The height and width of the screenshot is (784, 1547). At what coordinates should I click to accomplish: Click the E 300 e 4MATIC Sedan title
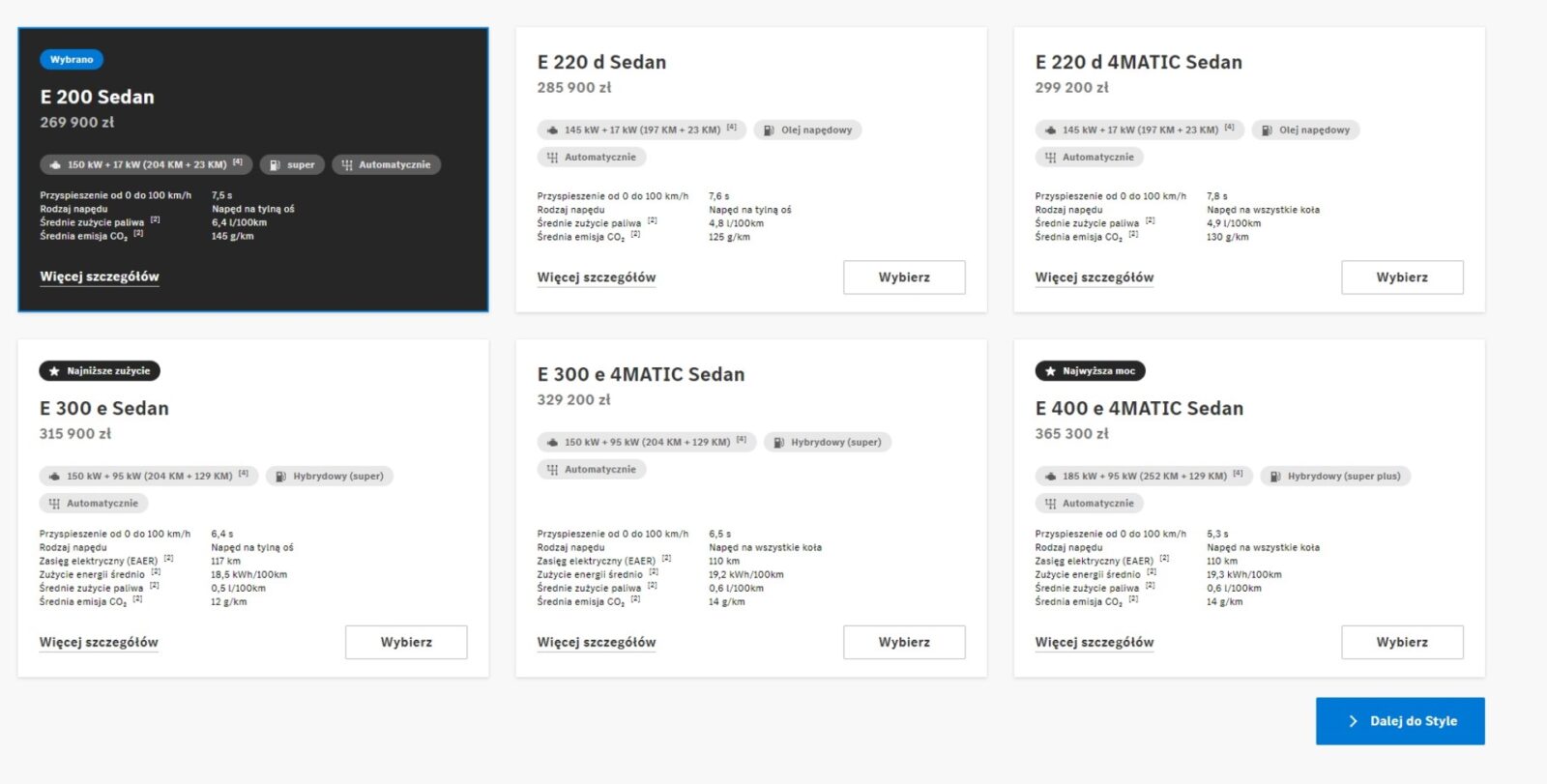[641, 374]
